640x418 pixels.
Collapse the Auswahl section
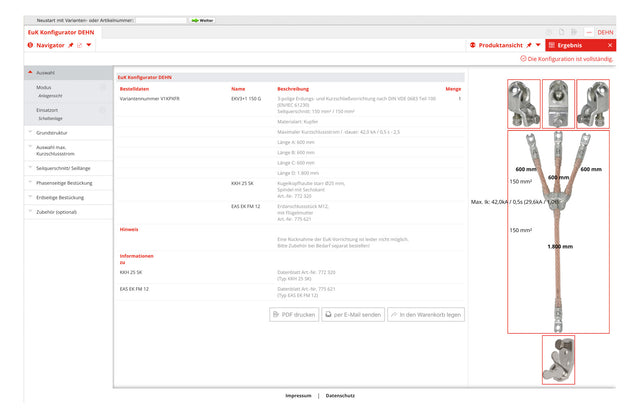pyautogui.click(x=69, y=73)
